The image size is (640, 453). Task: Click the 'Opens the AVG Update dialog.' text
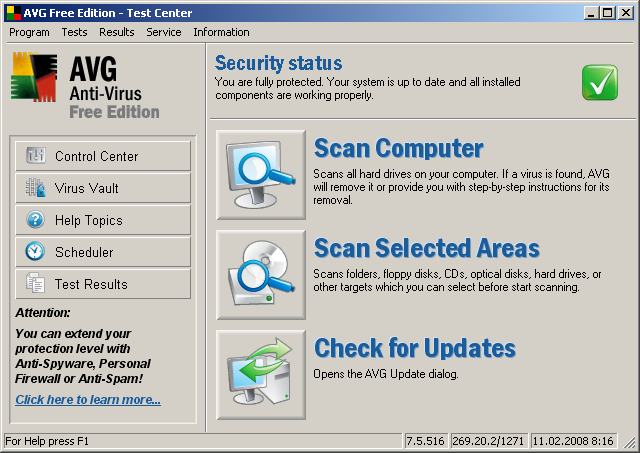386,374
